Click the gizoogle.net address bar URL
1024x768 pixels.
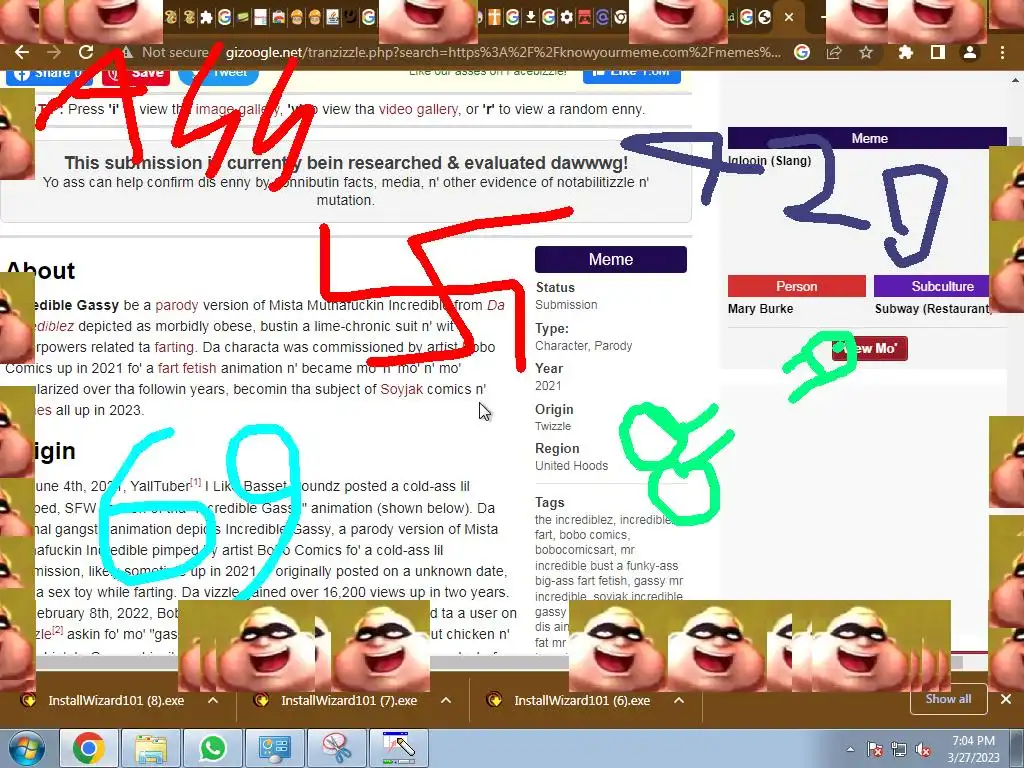pos(503,52)
